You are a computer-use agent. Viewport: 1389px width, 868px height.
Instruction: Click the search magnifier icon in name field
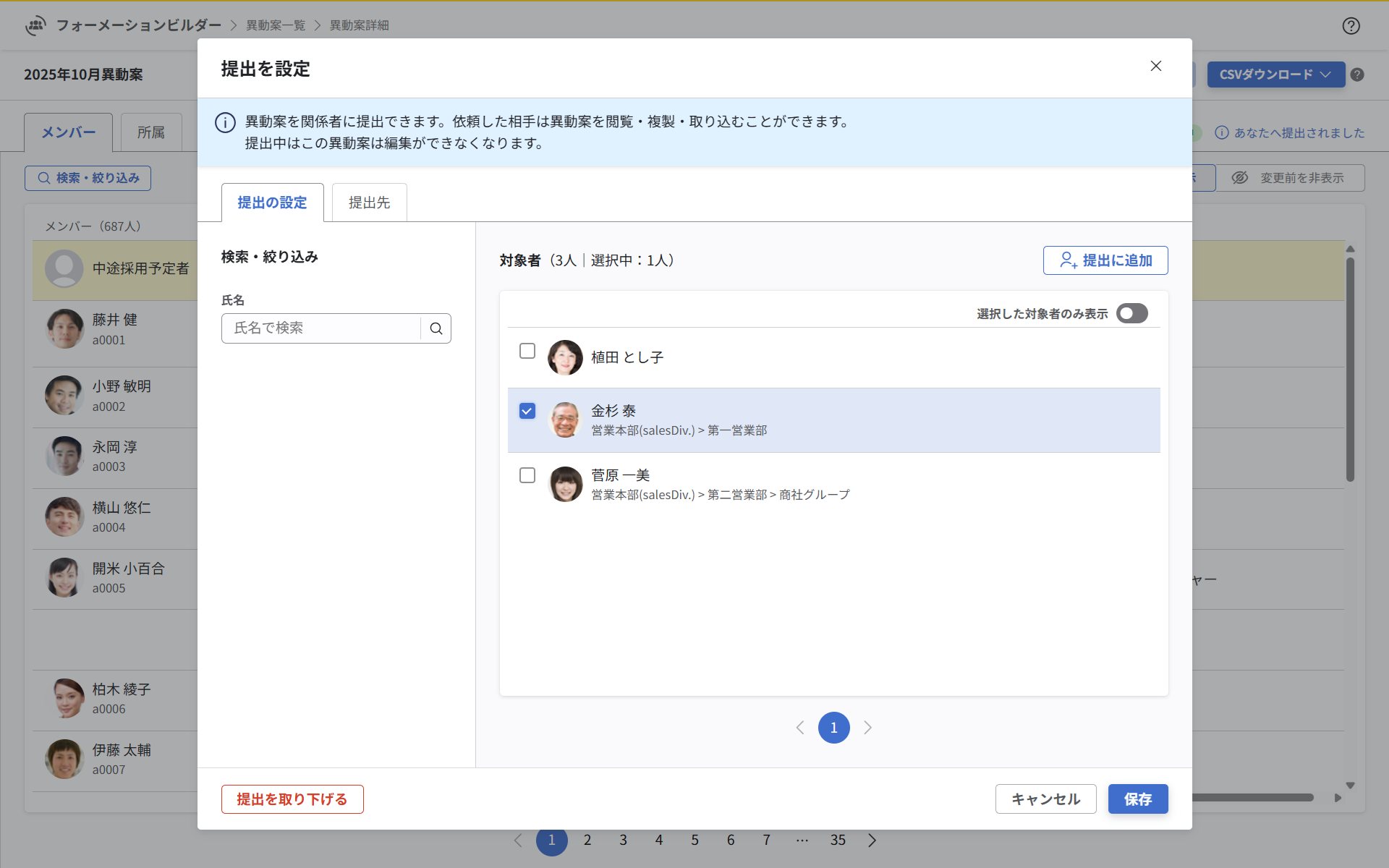pos(436,328)
